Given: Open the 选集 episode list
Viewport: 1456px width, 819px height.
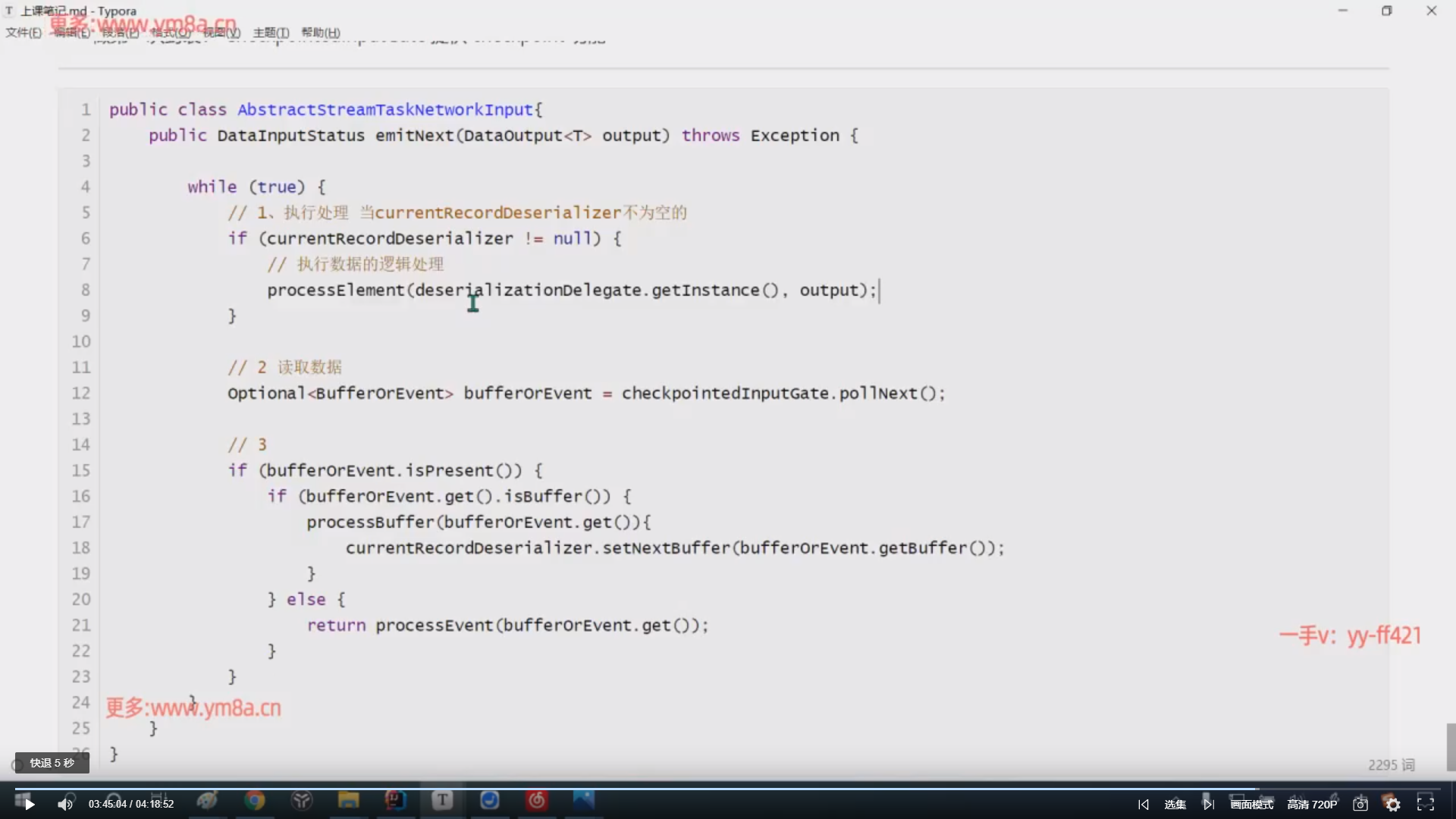Looking at the screenshot, I should click(1175, 805).
